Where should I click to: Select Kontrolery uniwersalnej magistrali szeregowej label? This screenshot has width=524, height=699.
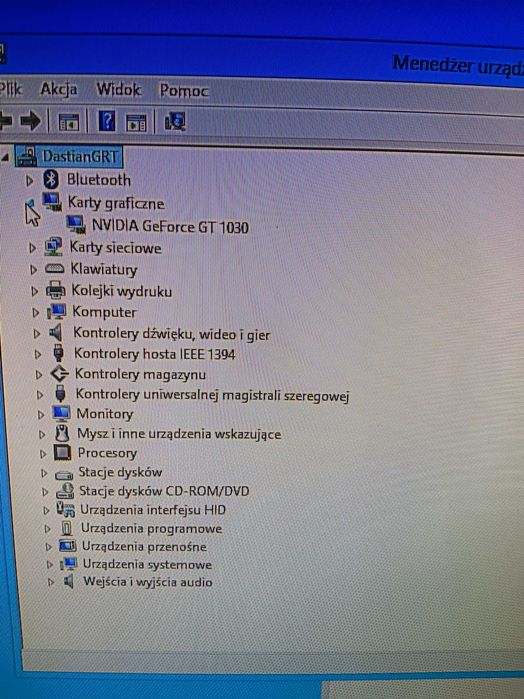pos(212,395)
